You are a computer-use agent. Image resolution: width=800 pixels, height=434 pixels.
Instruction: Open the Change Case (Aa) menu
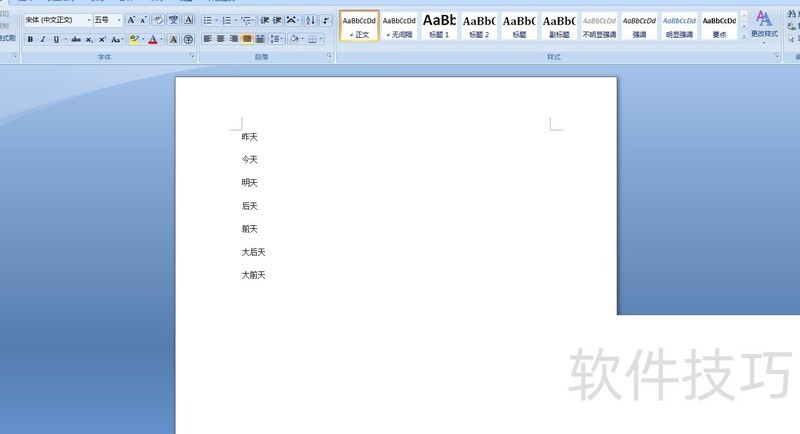tap(117, 39)
